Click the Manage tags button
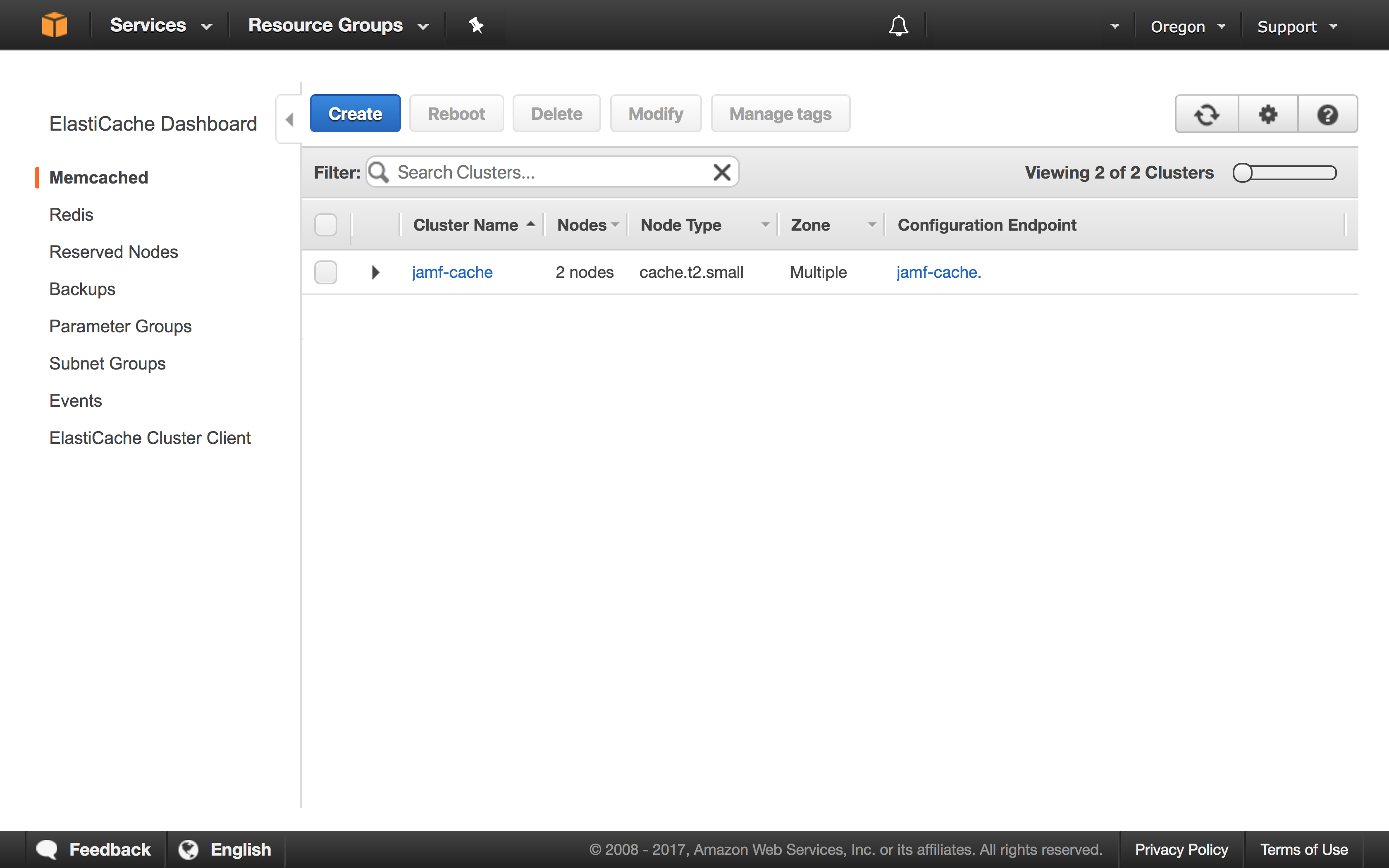The image size is (1389, 868). click(780, 114)
